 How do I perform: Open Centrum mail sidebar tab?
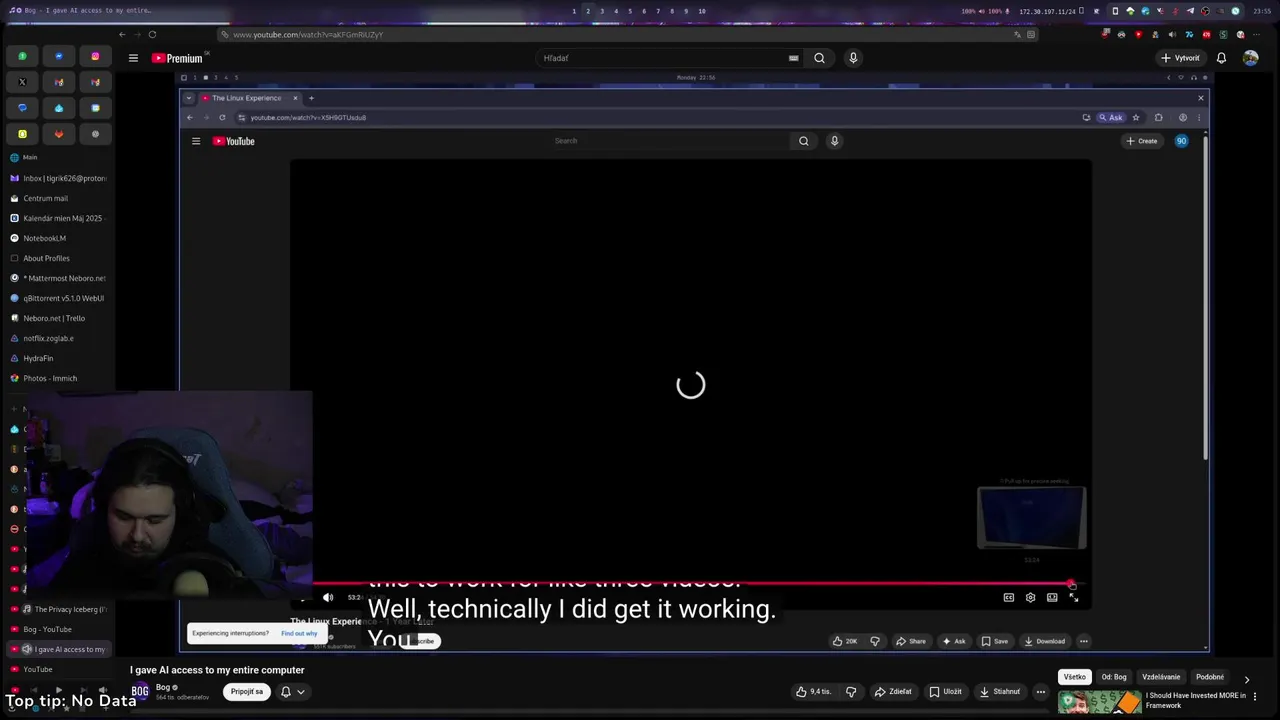[58, 198]
